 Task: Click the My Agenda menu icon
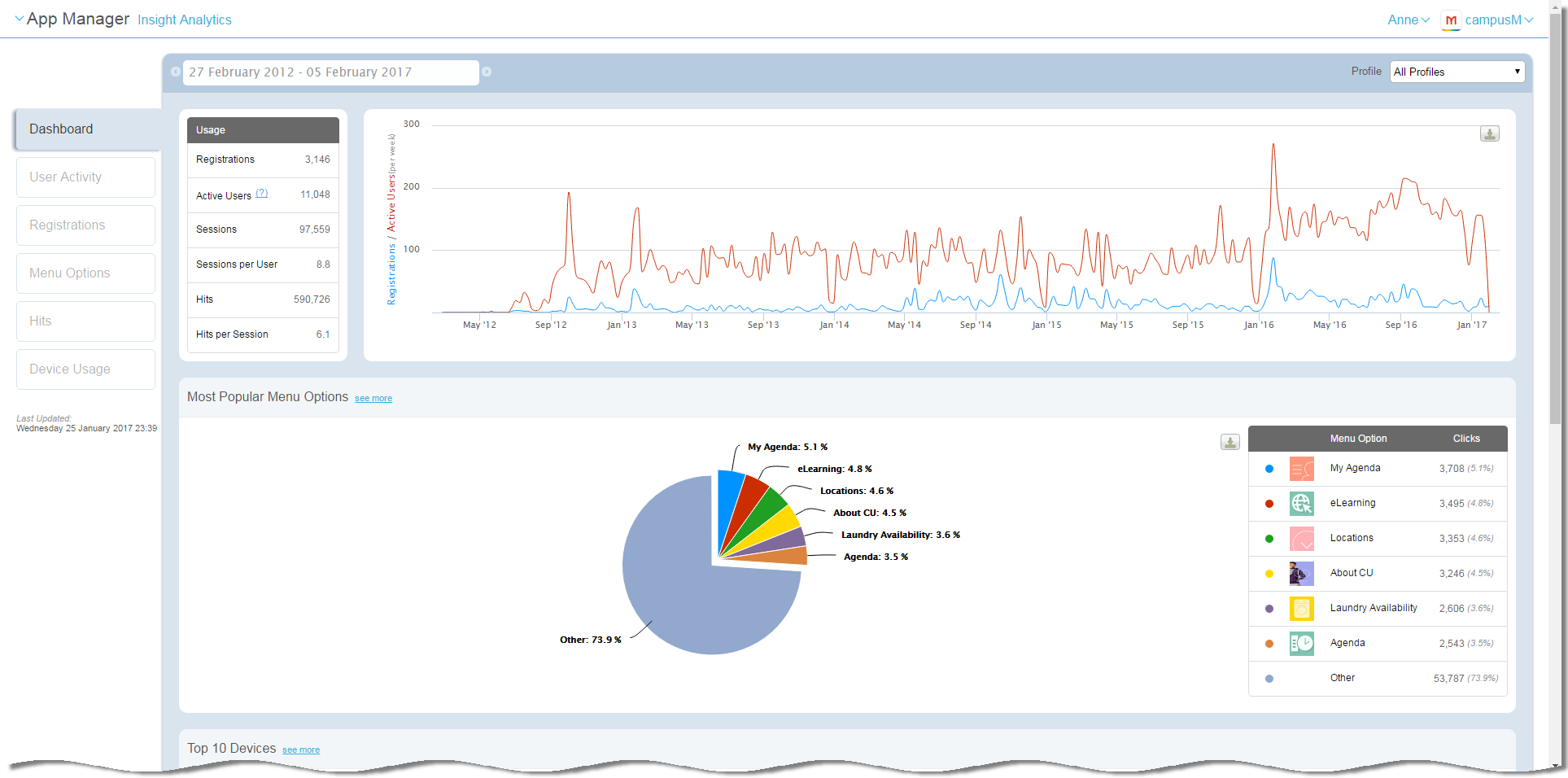coord(1301,469)
